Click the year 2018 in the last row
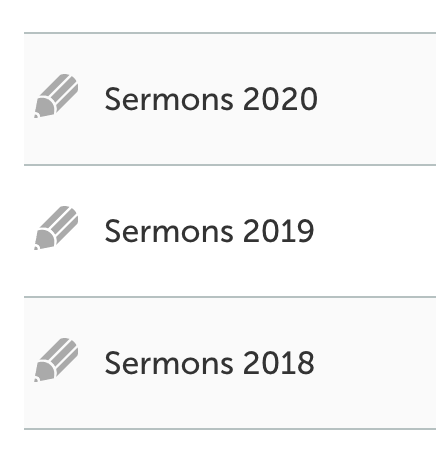The height and width of the screenshot is (464, 436). coord(279,363)
